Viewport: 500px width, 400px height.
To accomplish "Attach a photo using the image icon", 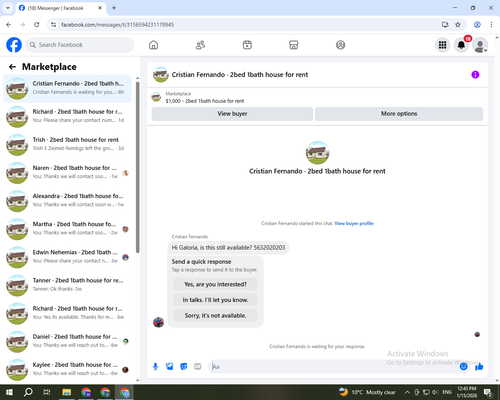I will [170, 367].
